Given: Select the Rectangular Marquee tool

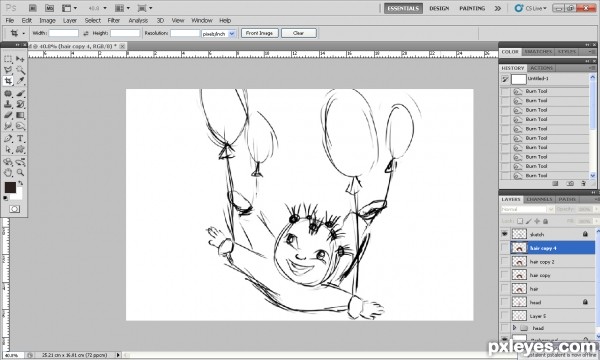Looking at the screenshot, I should point(8,59).
